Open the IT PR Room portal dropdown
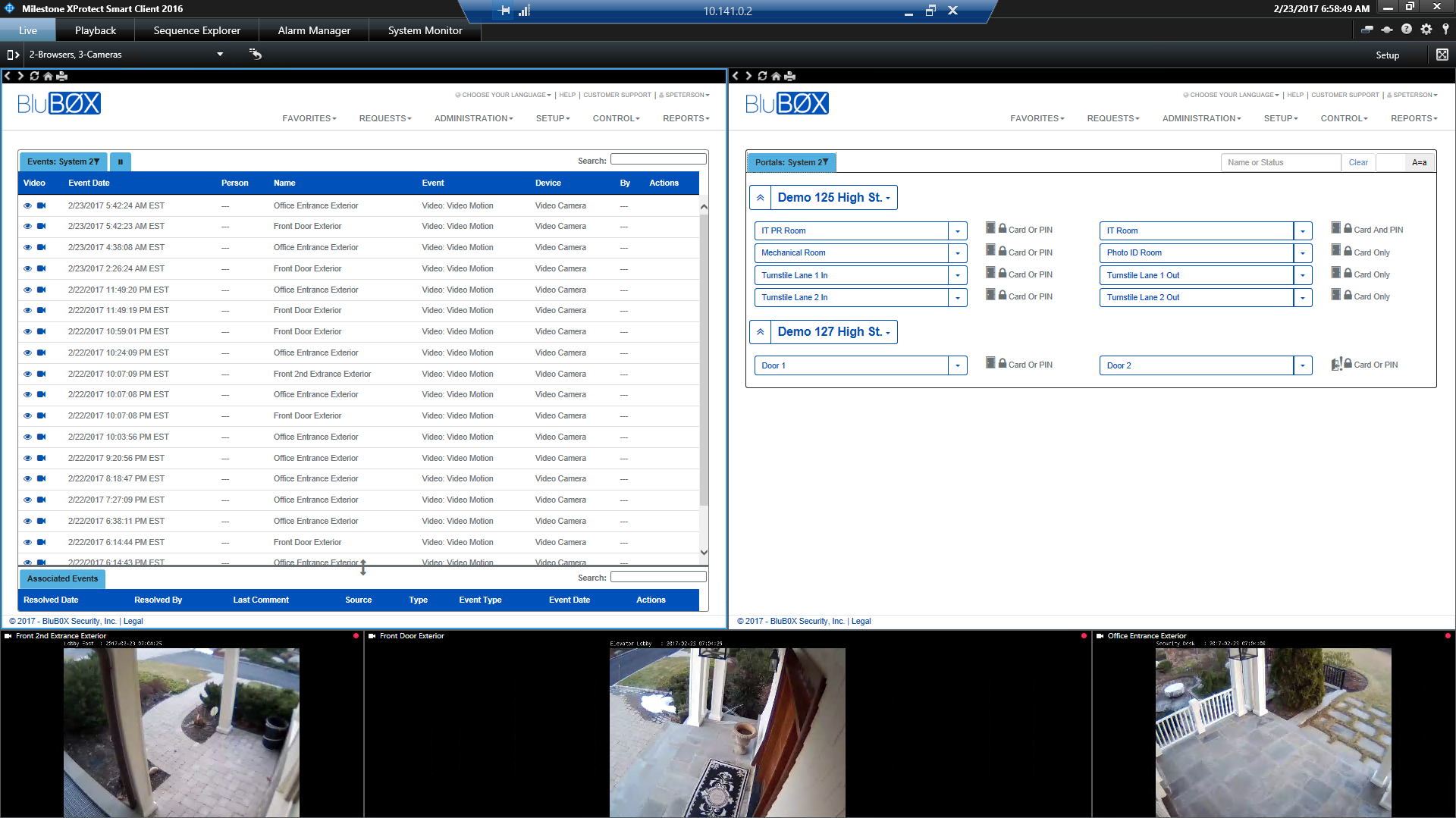Screen dimensions: 1456x818 pyautogui.click(x=958, y=230)
